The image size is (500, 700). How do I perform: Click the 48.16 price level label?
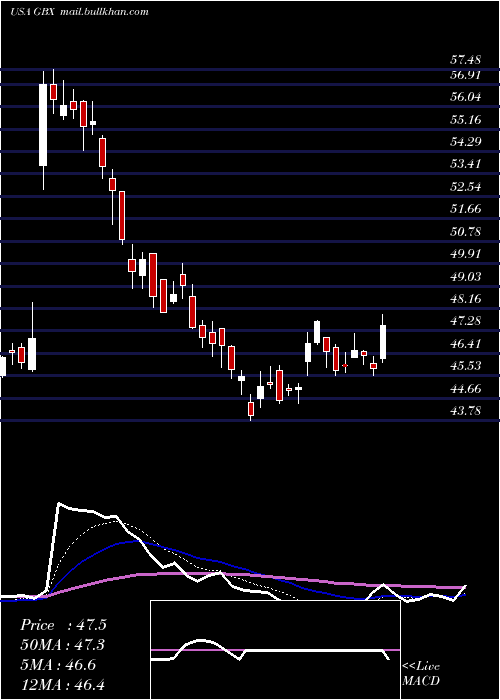tap(465, 298)
